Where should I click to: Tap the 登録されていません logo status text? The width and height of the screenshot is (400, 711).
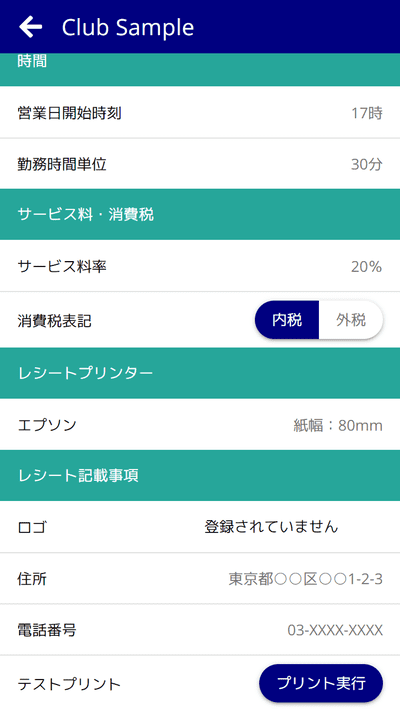271,527
